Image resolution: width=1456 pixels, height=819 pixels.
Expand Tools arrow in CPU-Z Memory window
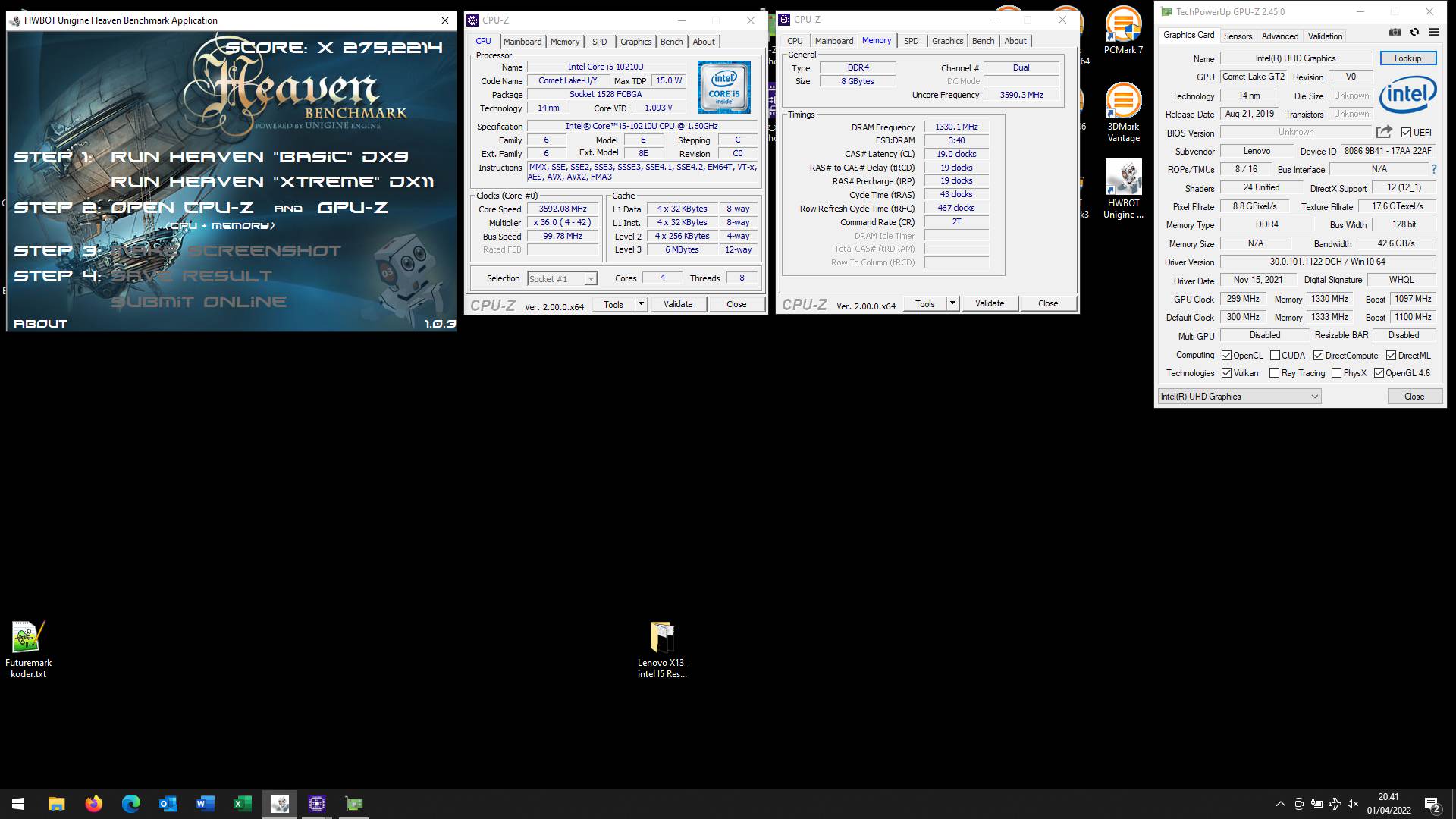952,303
